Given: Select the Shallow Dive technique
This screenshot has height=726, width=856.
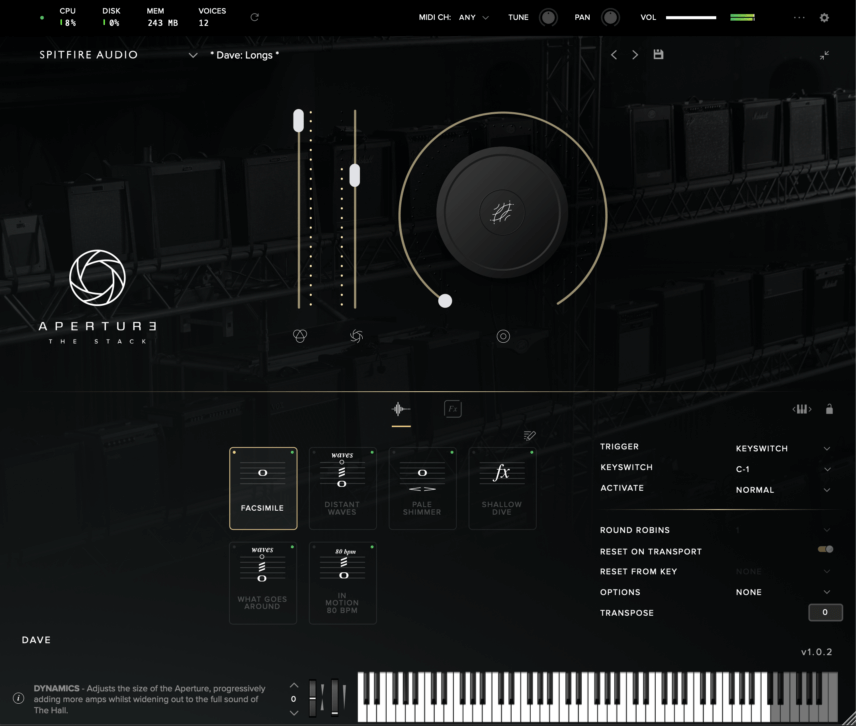Looking at the screenshot, I should (x=502, y=488).
